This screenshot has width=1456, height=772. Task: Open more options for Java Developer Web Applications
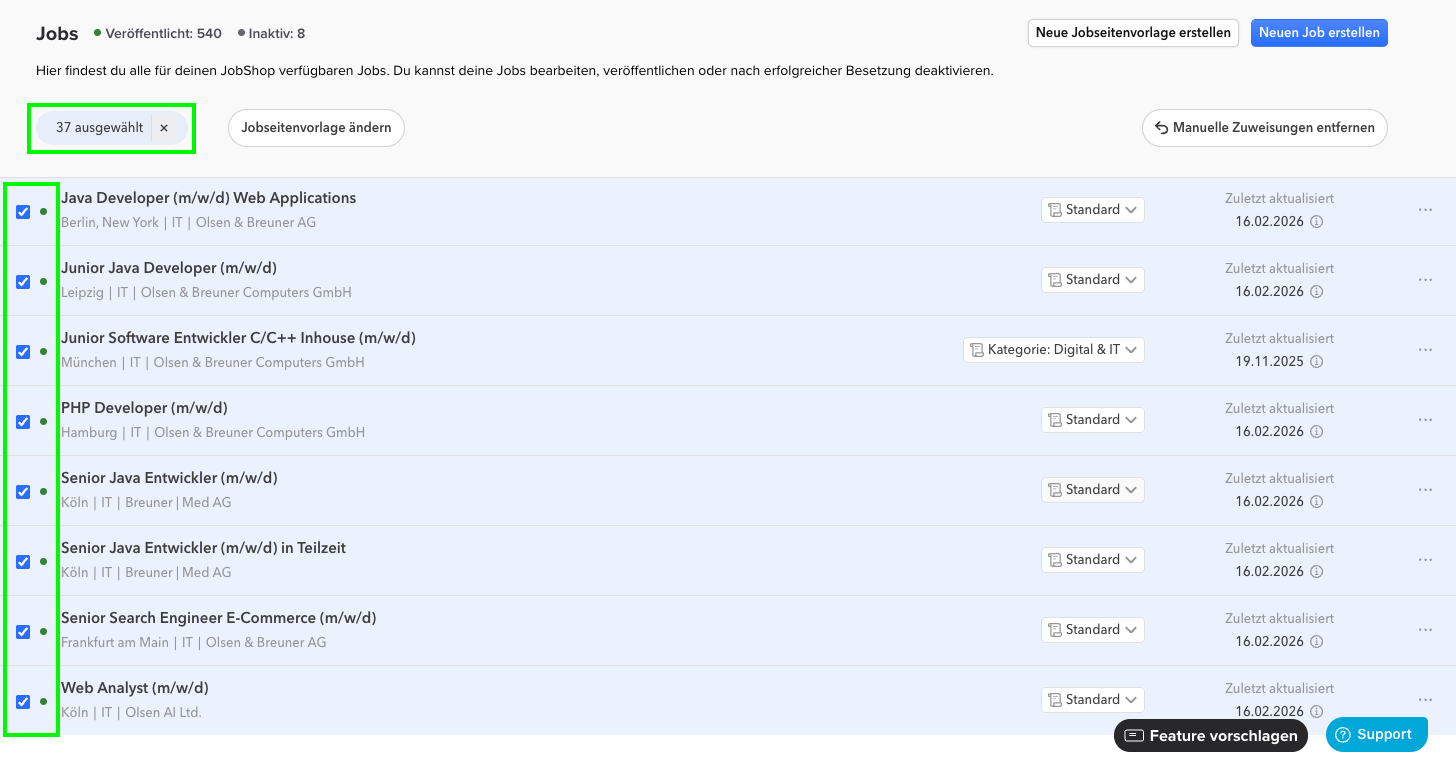point(1425,210)
